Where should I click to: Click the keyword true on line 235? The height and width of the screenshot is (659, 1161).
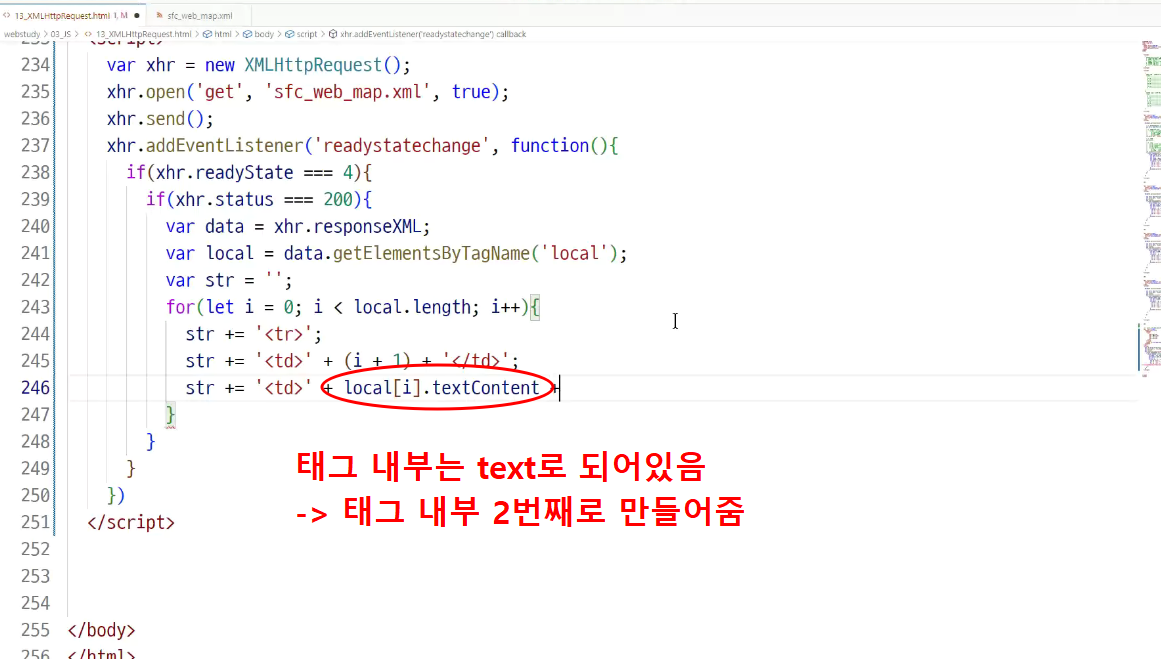(x=471, y=92)
